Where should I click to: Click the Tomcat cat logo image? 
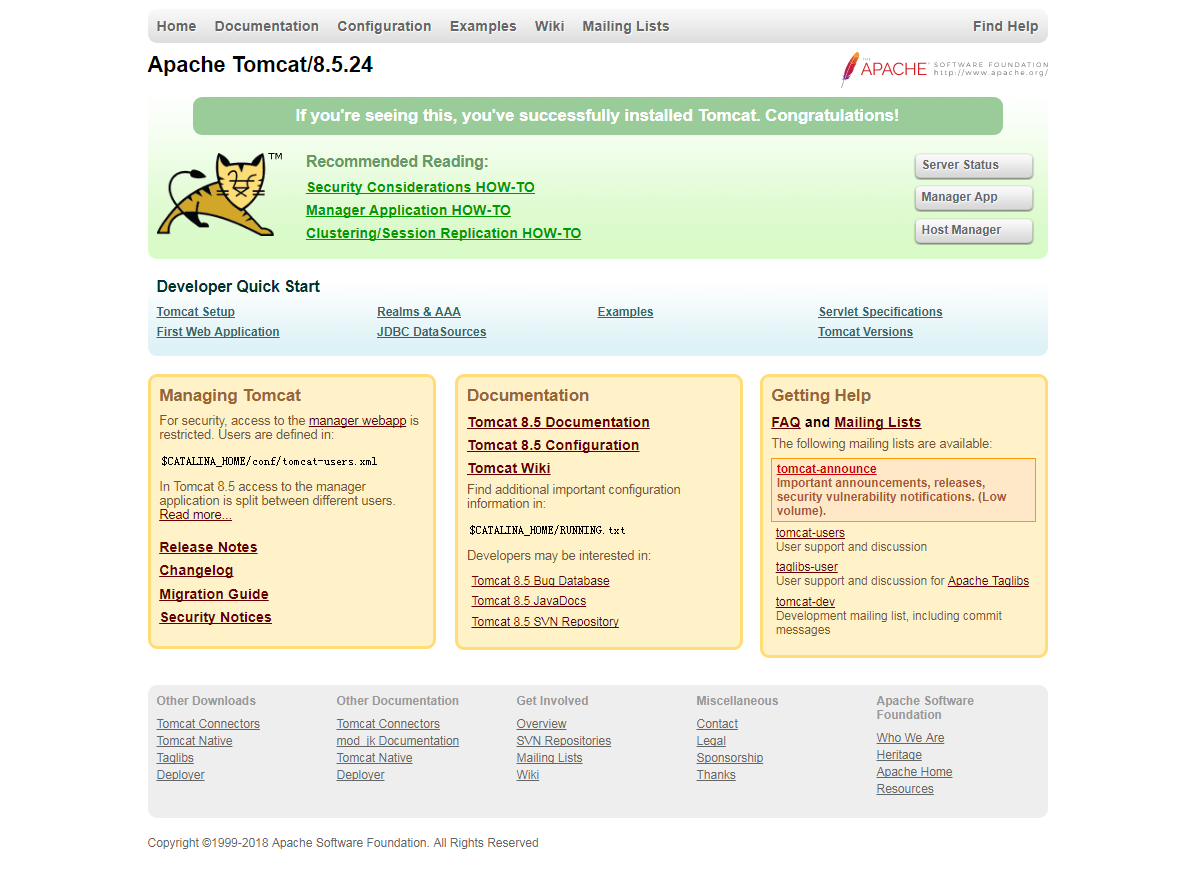[x=219, y=195]
